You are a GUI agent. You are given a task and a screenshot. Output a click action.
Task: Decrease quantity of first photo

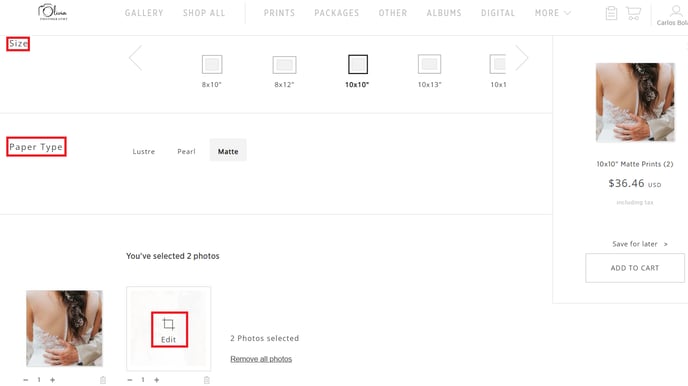(x=25, y=380)
